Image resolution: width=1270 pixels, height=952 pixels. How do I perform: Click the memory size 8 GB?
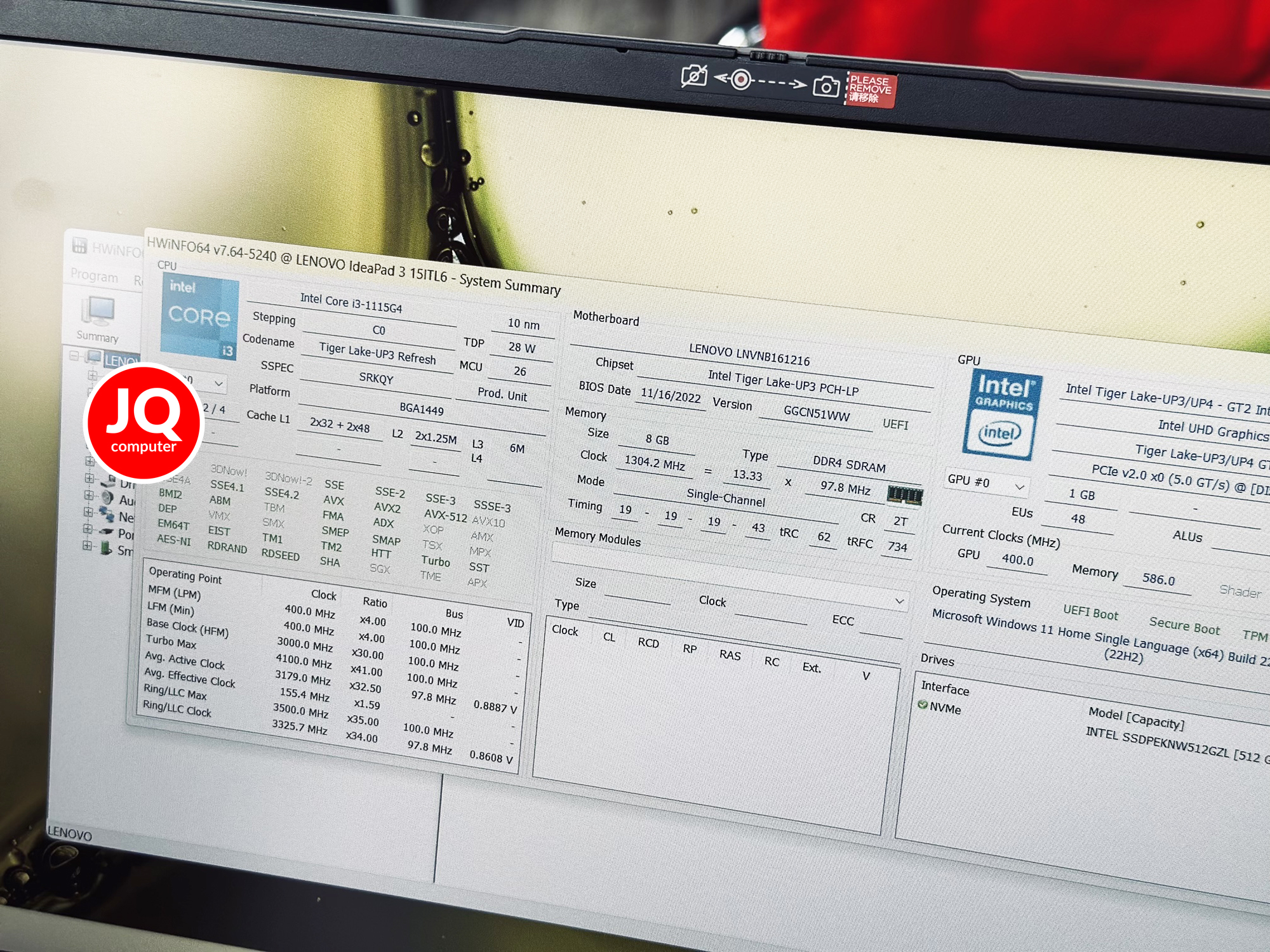(657, 439)
